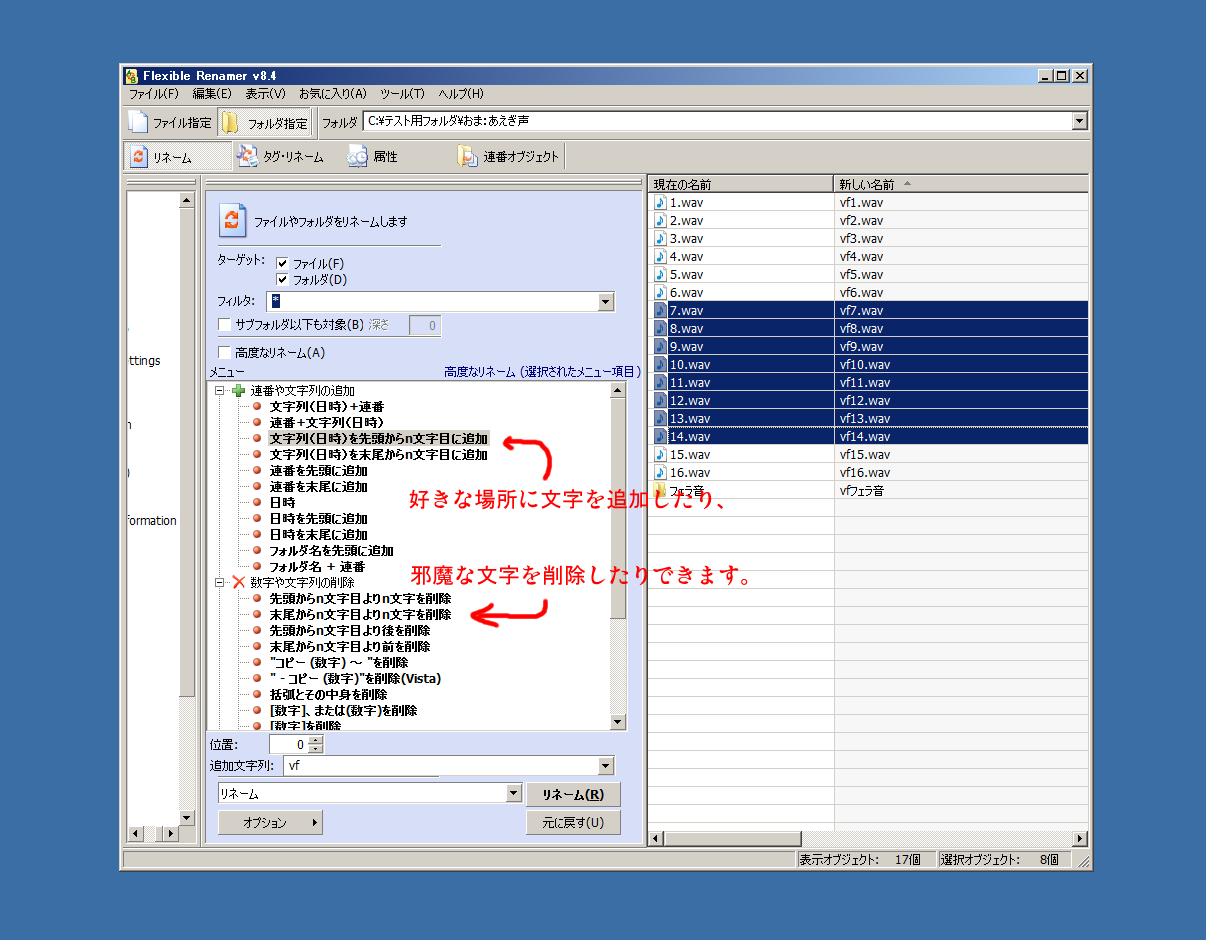1206x940 pixels.
Task: Enable 高度なリネーム(A) checkbox
Action: point(225,353)
